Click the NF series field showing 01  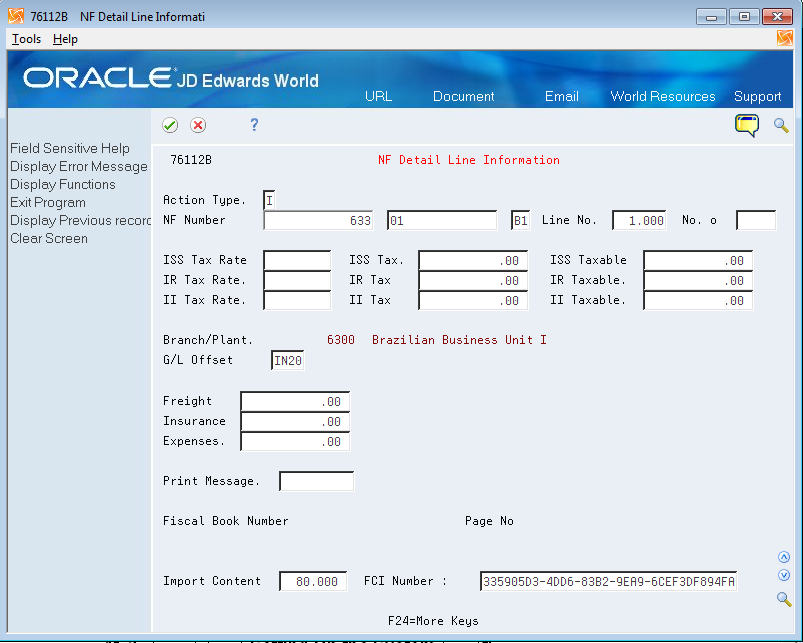[442, 220]
